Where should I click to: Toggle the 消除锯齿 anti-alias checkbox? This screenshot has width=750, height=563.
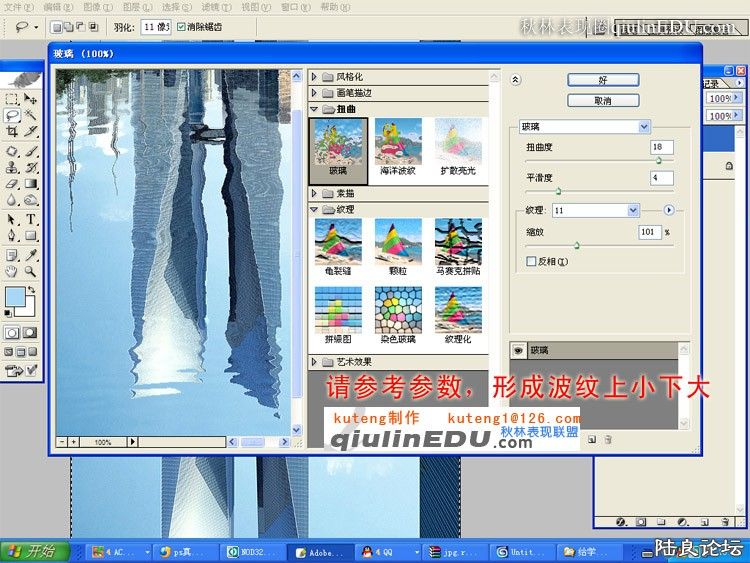click(x=181, y=27)
